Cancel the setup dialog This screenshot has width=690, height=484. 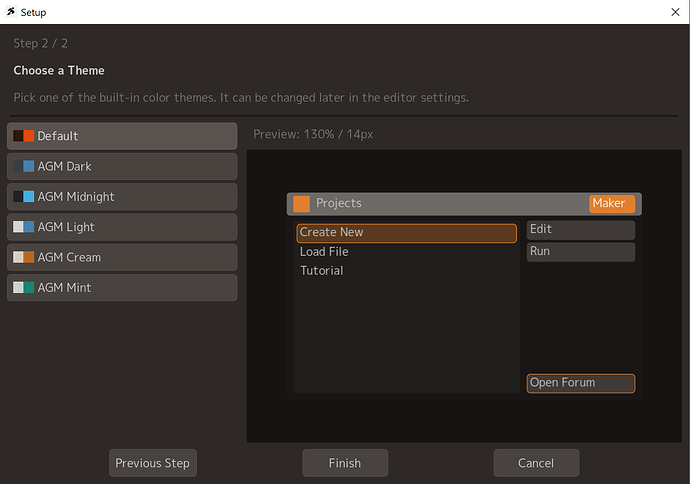[x=536, y=463]
